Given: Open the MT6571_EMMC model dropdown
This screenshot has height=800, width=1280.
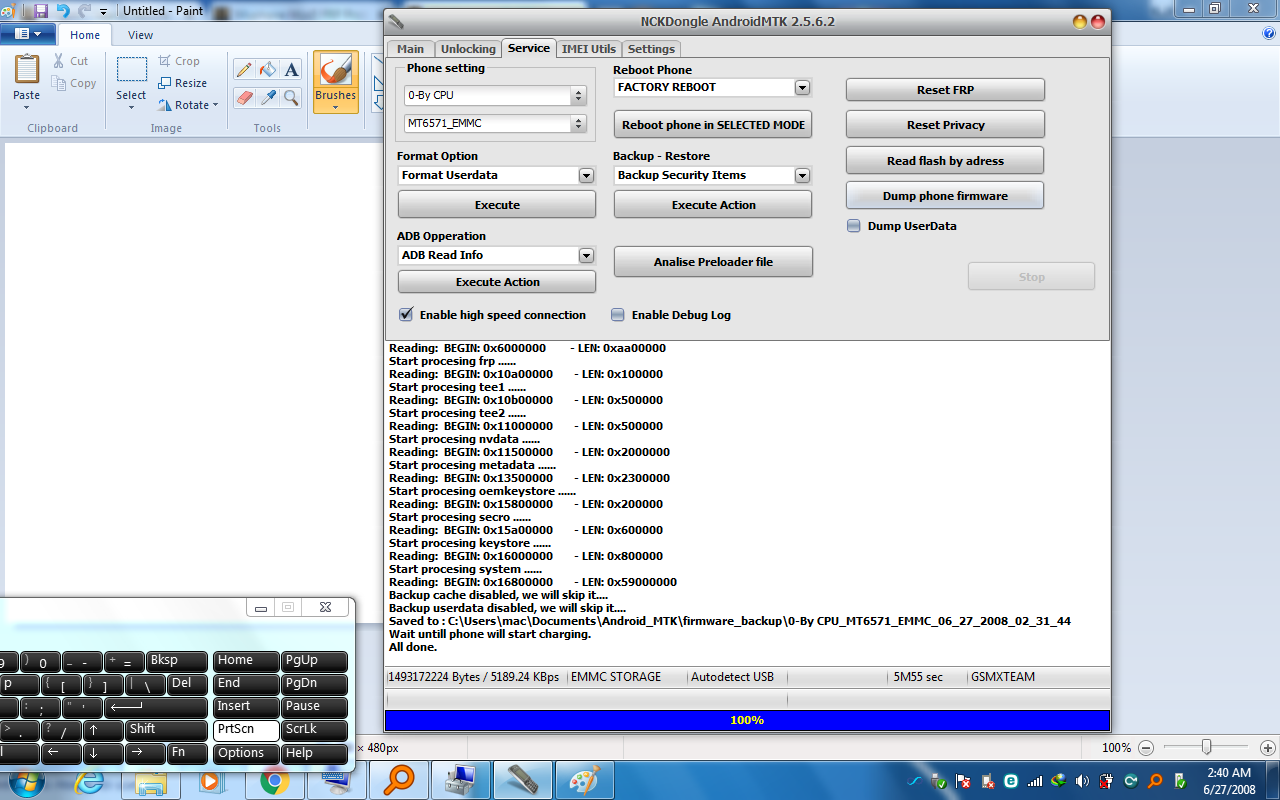Looking at the screenshot, I should pos(578,123).
